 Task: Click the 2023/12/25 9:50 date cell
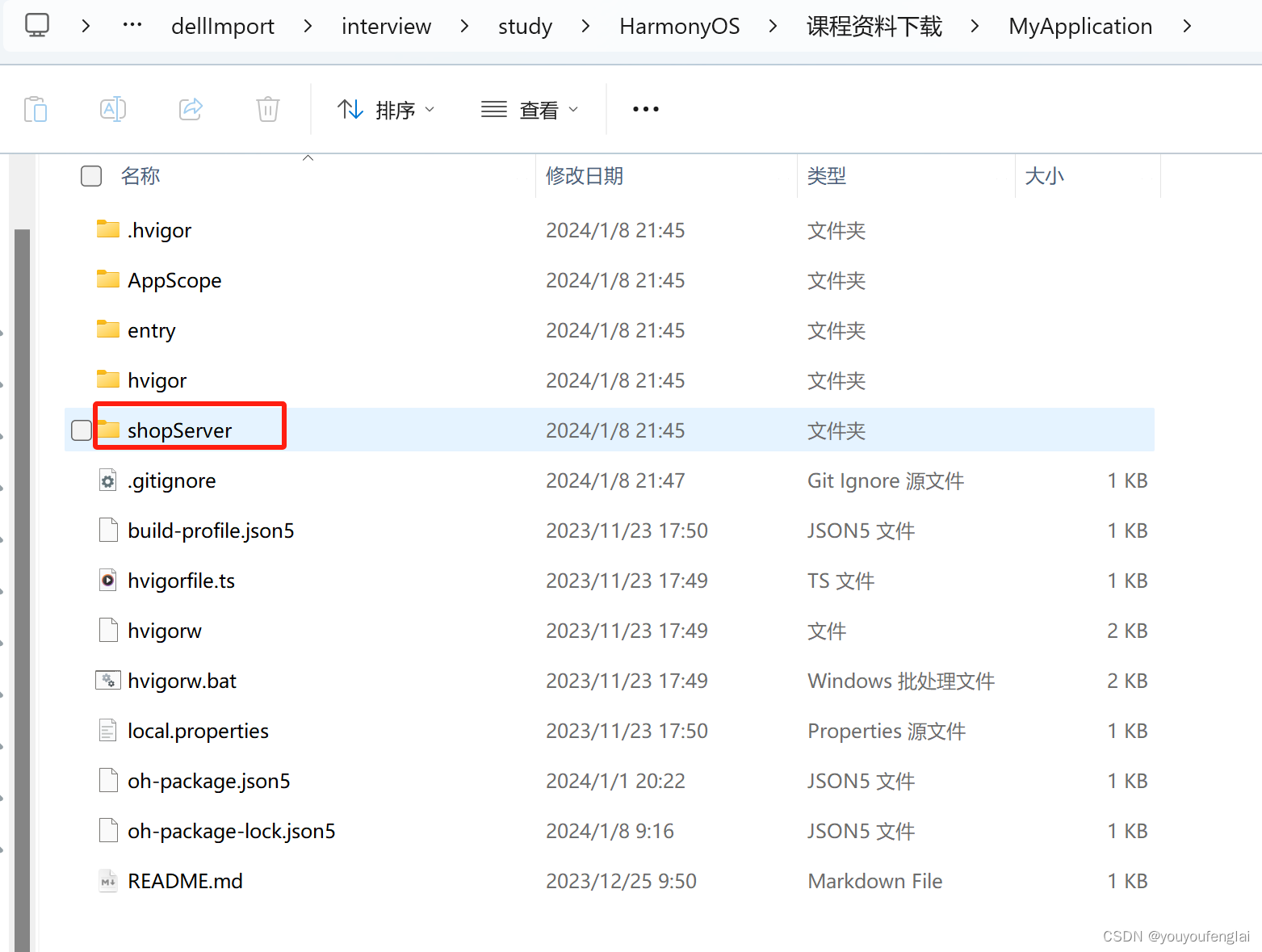coord(621,881)
